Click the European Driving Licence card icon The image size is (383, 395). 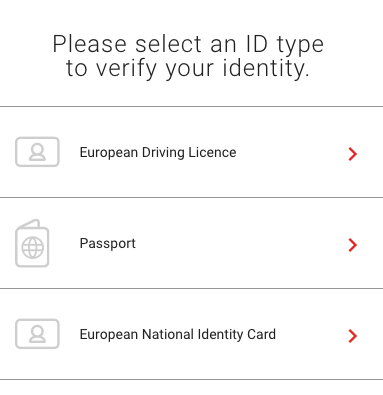tap(37, 152)
